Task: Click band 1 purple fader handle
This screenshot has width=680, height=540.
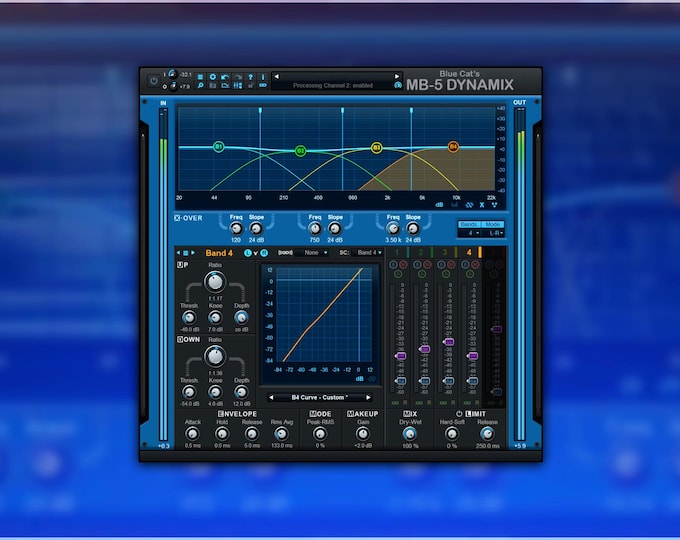Action: [401, 356]
